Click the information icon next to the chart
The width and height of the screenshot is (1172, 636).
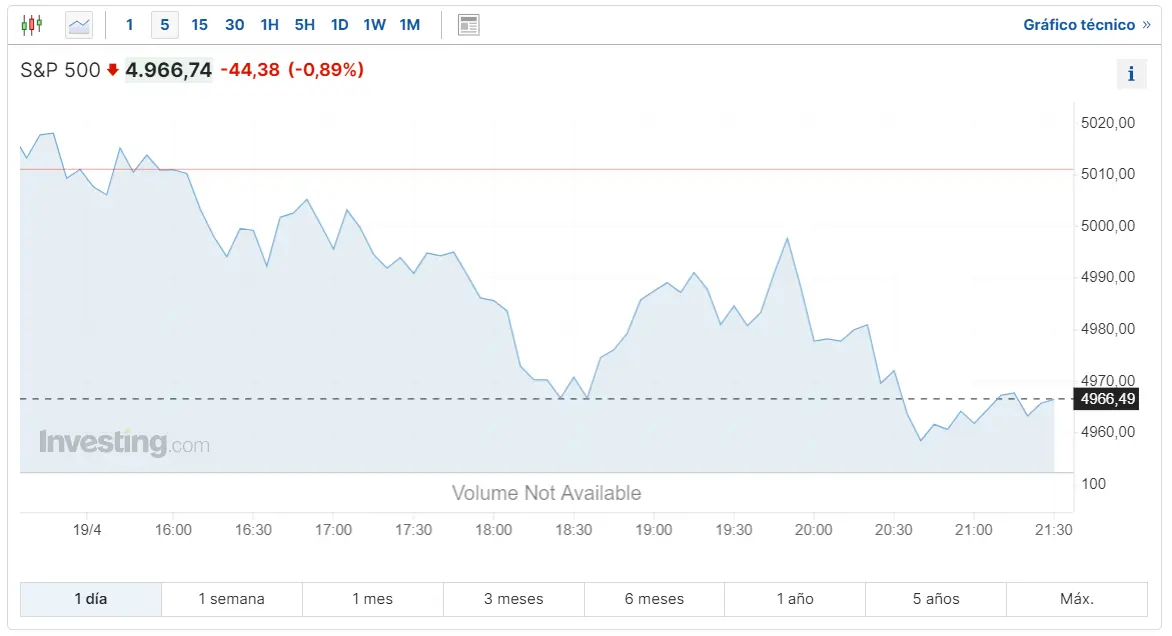click(1131, 73)
